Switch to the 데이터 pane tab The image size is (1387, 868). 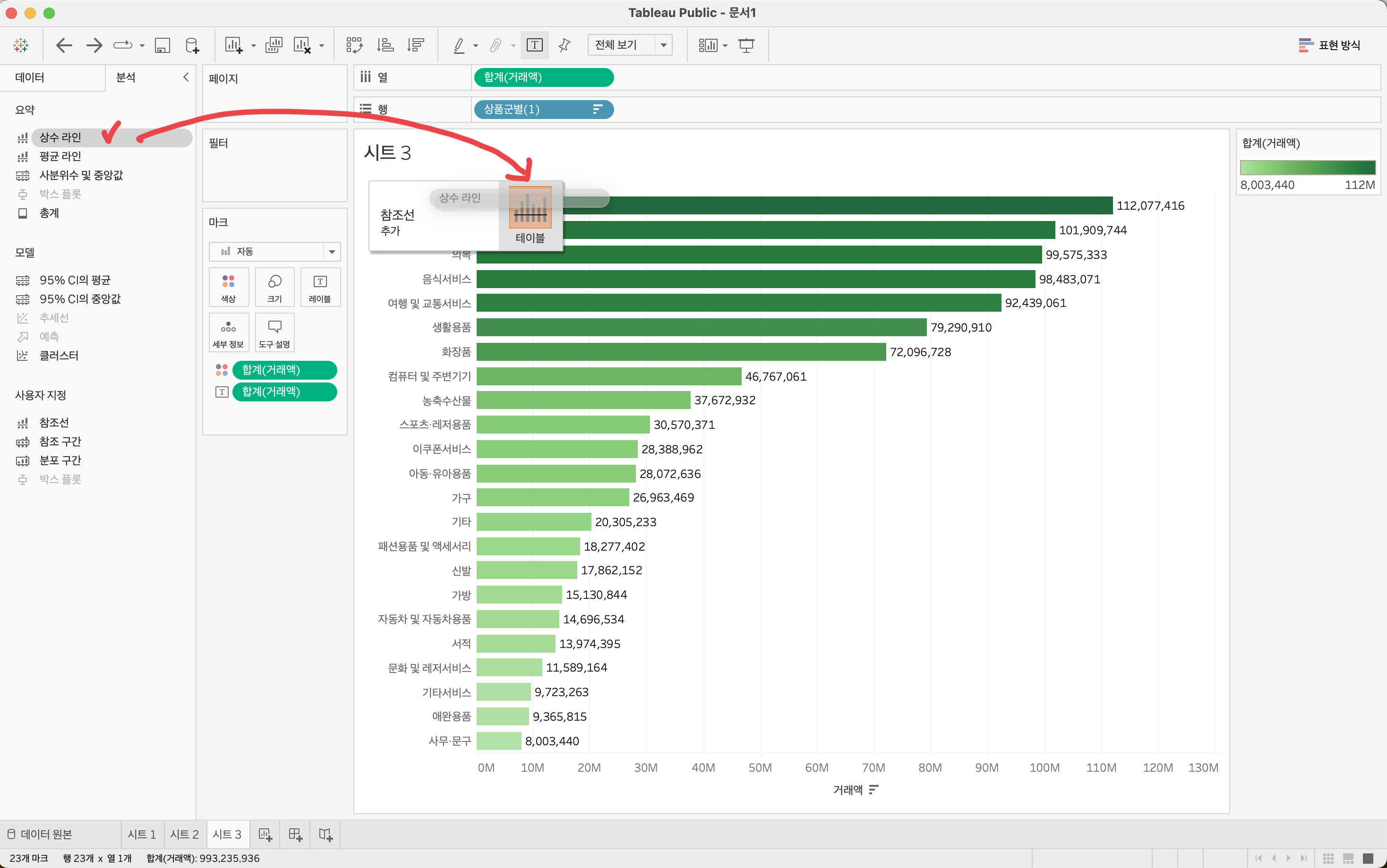tap(30, 77)
